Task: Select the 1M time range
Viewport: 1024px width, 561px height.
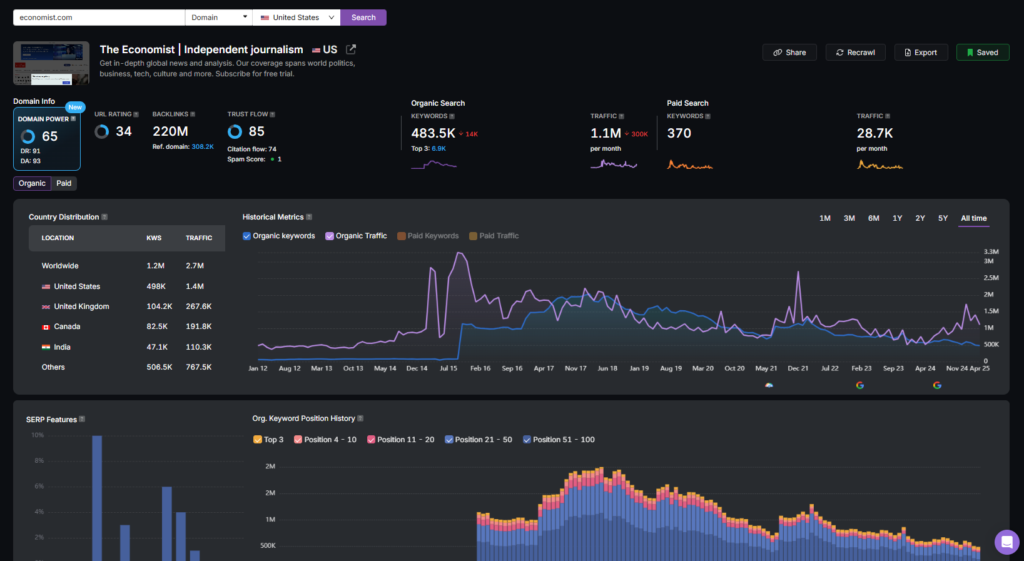Action: click(x=825, y=218)
